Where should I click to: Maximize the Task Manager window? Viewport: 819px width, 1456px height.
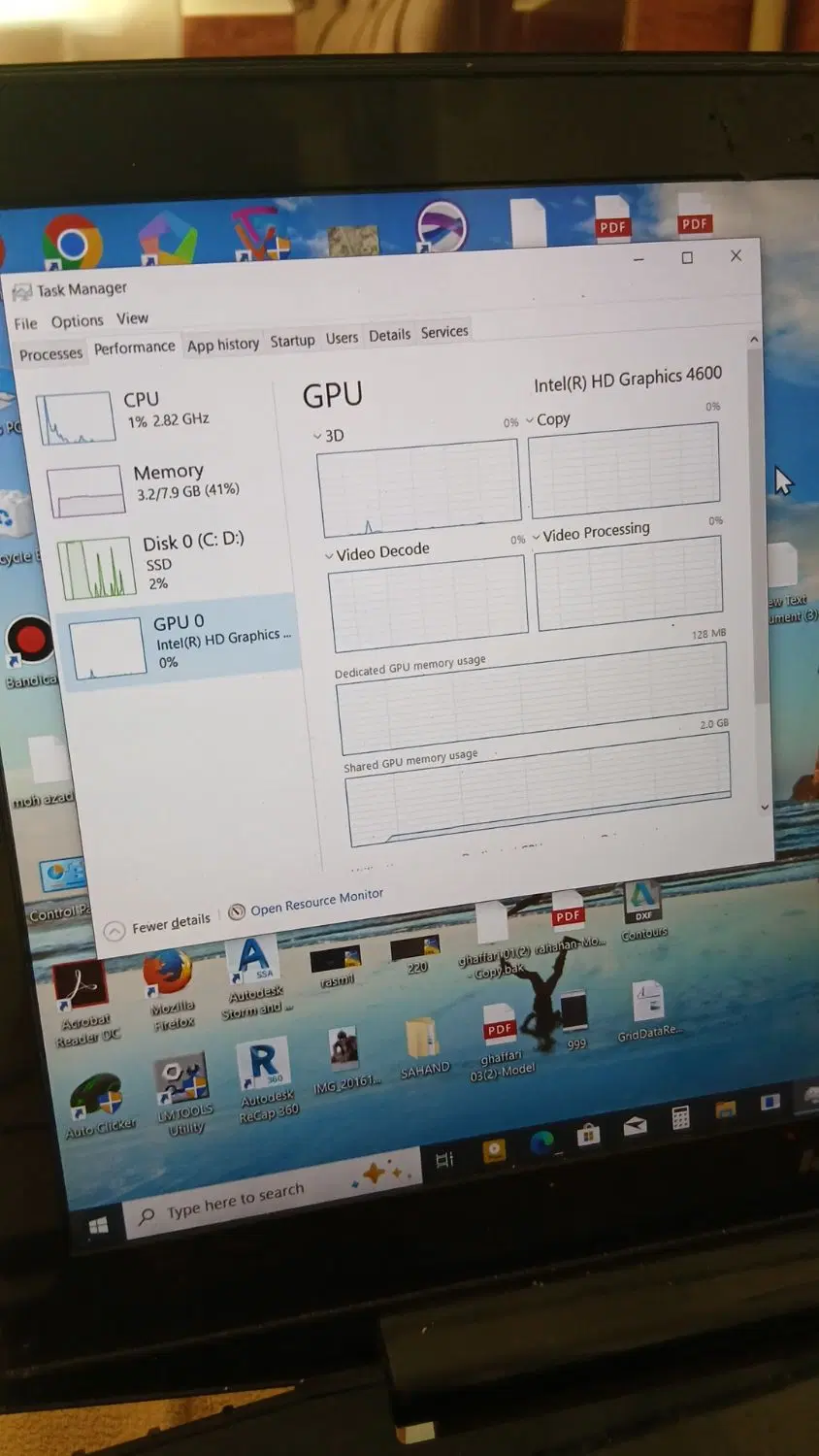[687, 257]
